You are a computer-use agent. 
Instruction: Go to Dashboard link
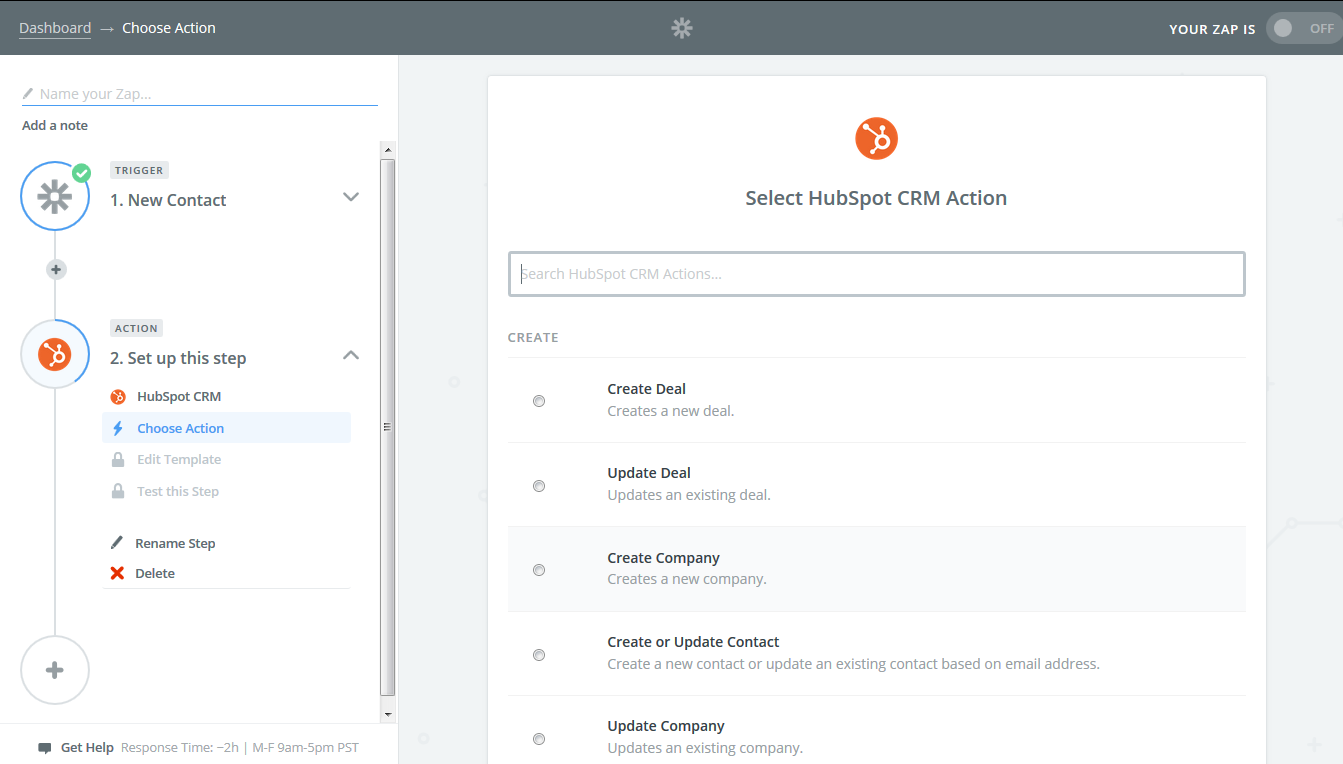55,28
